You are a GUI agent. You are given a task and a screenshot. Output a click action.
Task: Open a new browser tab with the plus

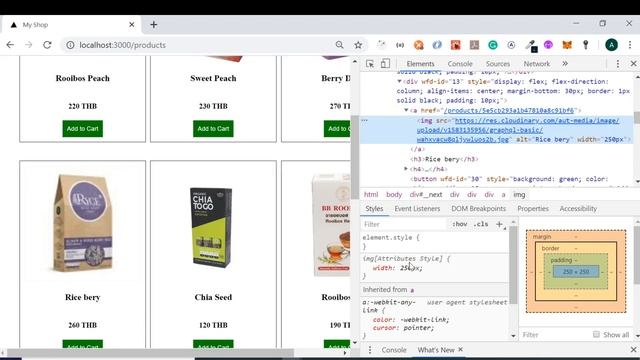[x=153, y=24]
